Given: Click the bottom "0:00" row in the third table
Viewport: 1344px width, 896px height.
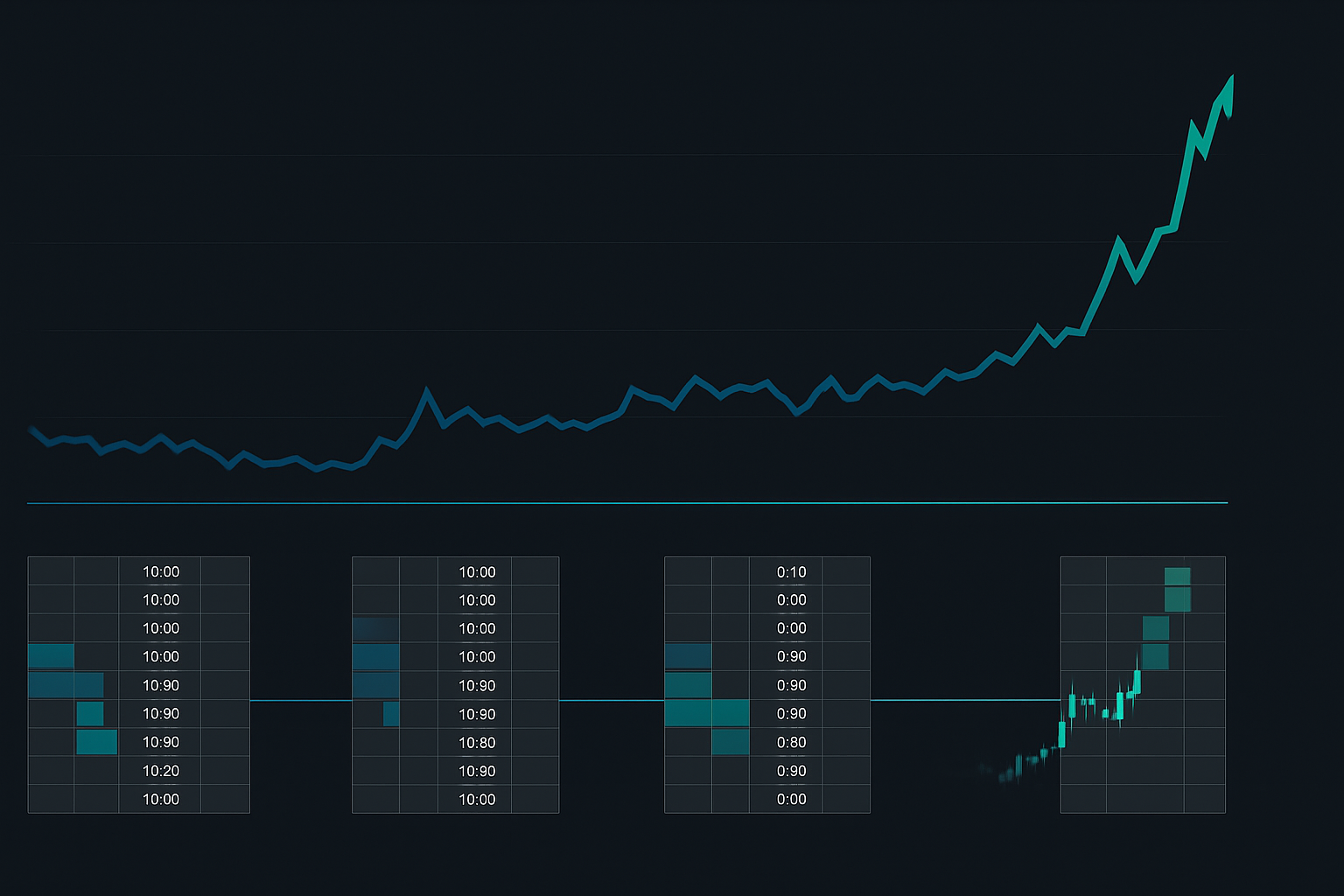Looking at the screenshot, I should click(791, 799).
